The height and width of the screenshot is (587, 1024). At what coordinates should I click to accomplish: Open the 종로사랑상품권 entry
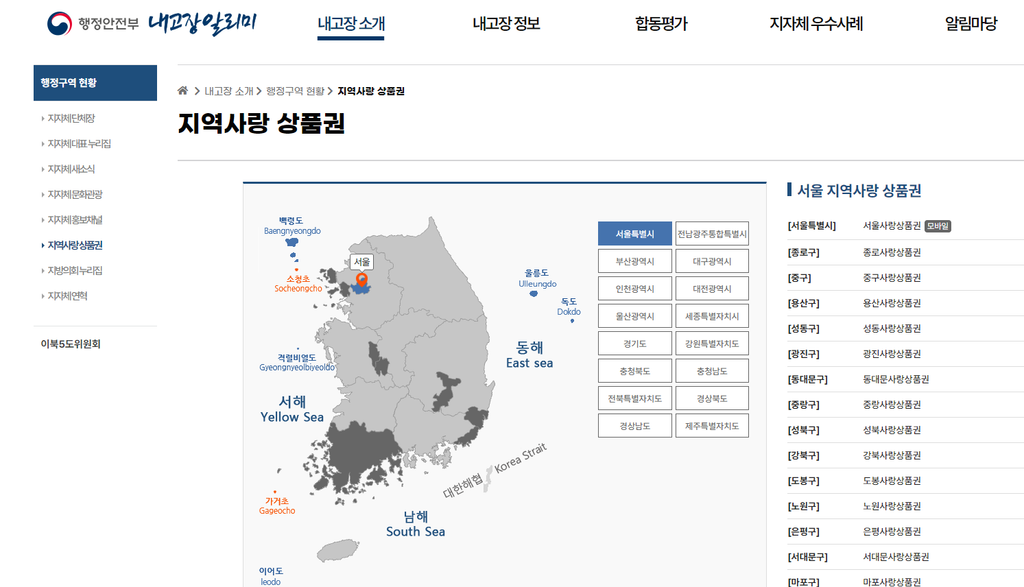pyautogui.click(x=891, y=252)
